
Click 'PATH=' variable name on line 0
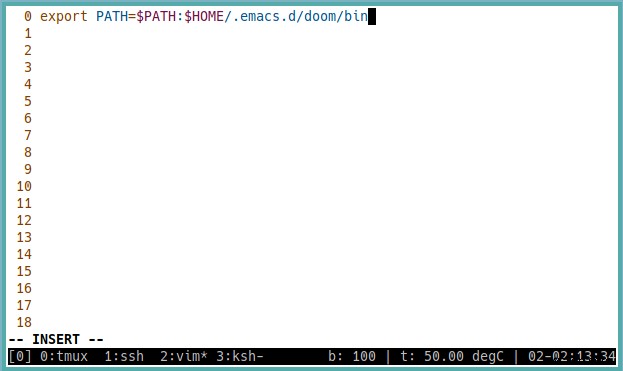pyautogui.click(x=116, y=16)
